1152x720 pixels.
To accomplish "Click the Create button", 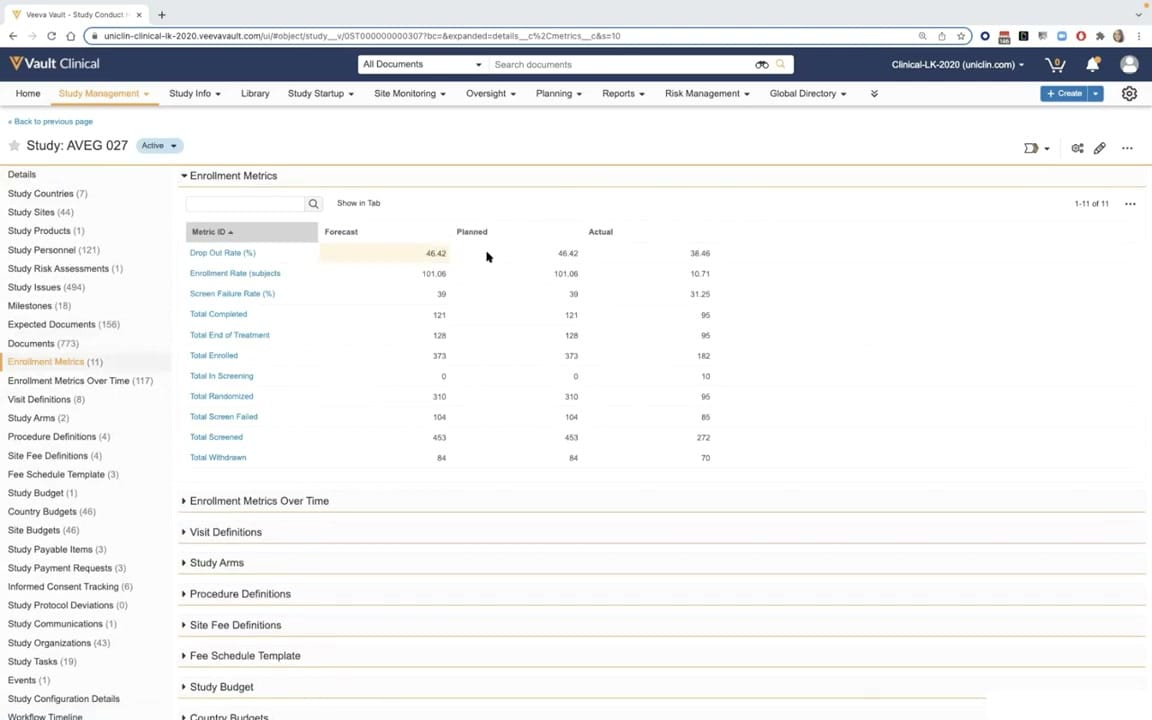I will (x=1064, y=94).
